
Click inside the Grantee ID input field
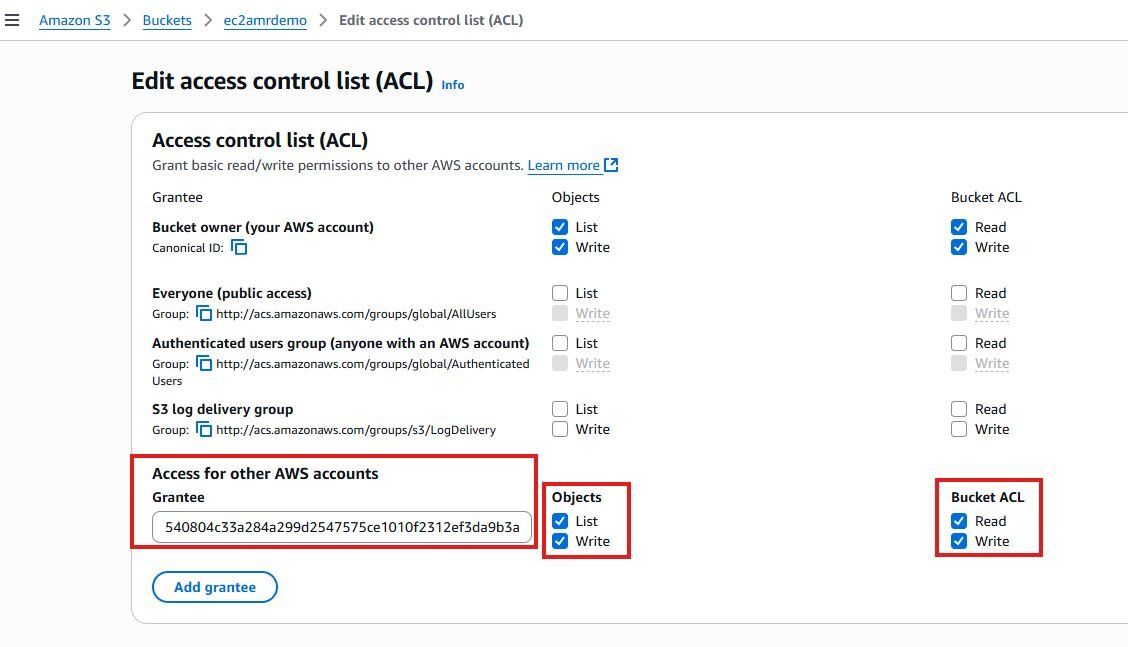343,527
